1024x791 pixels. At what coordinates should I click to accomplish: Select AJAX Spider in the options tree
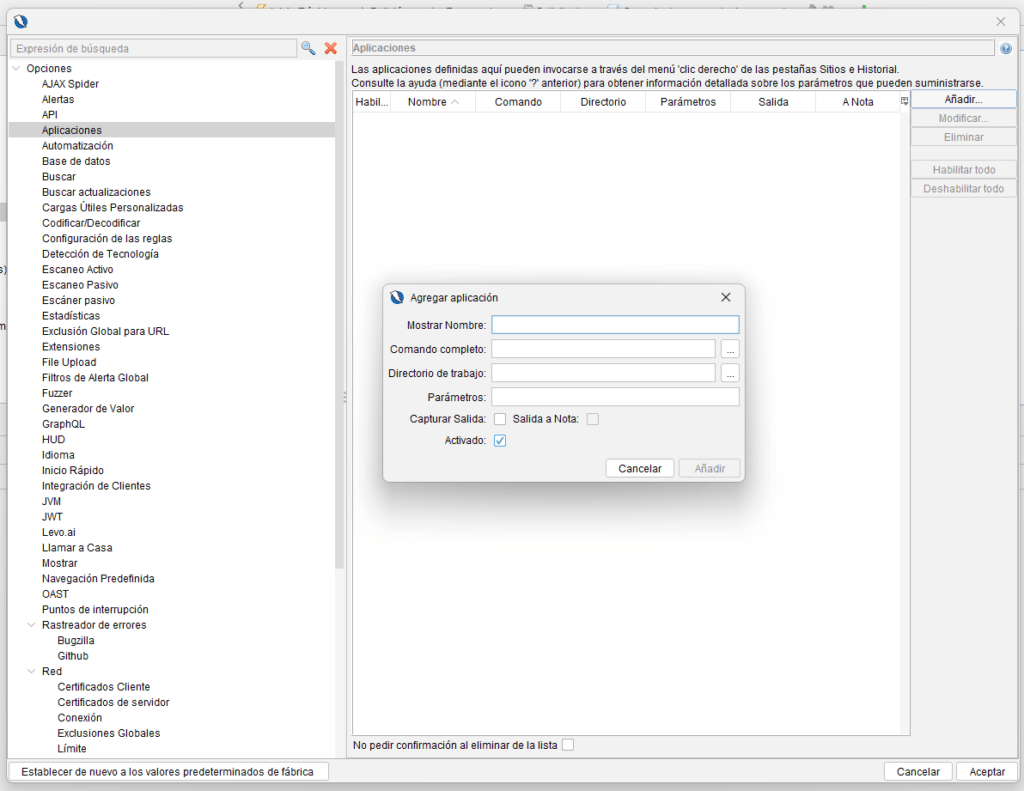[70, 84]
